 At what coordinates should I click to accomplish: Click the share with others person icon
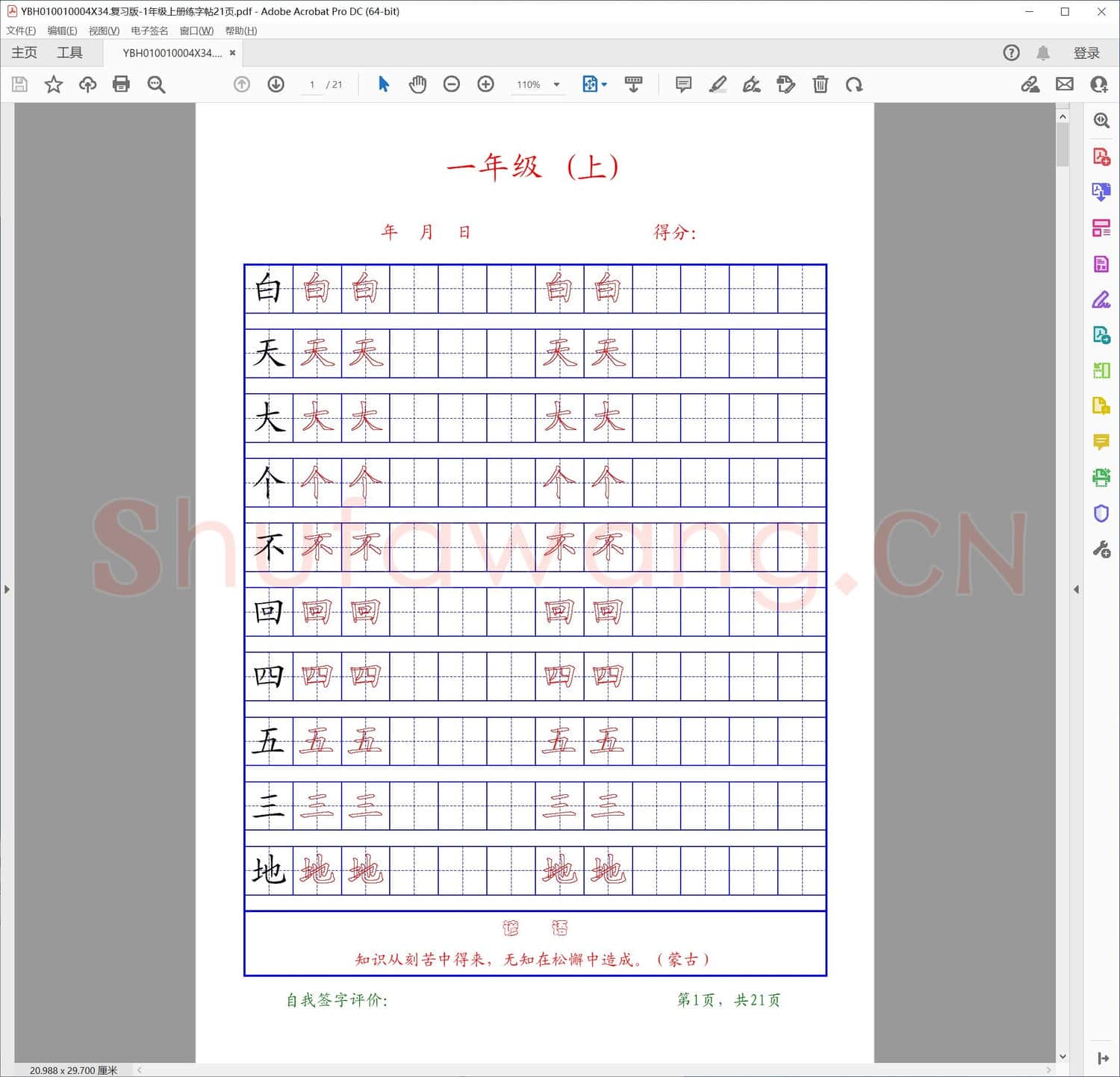[x=1099, y=84]
